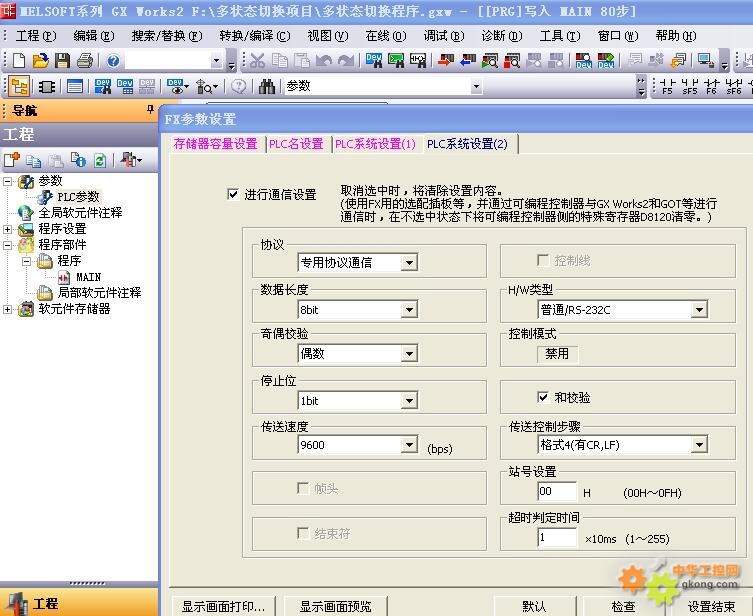753x616 pixels.
Task: Open the blue Help question icon
Action: click(x=113, y=60)
